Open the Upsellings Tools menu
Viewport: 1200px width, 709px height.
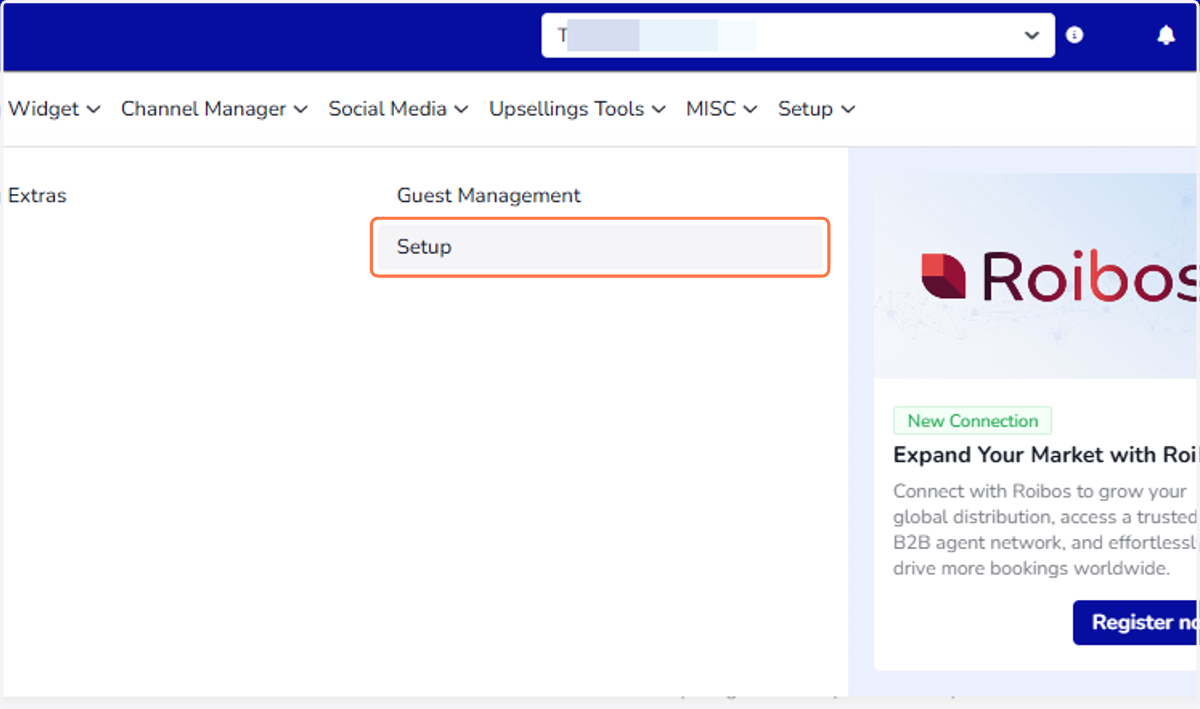click(577, 109)
